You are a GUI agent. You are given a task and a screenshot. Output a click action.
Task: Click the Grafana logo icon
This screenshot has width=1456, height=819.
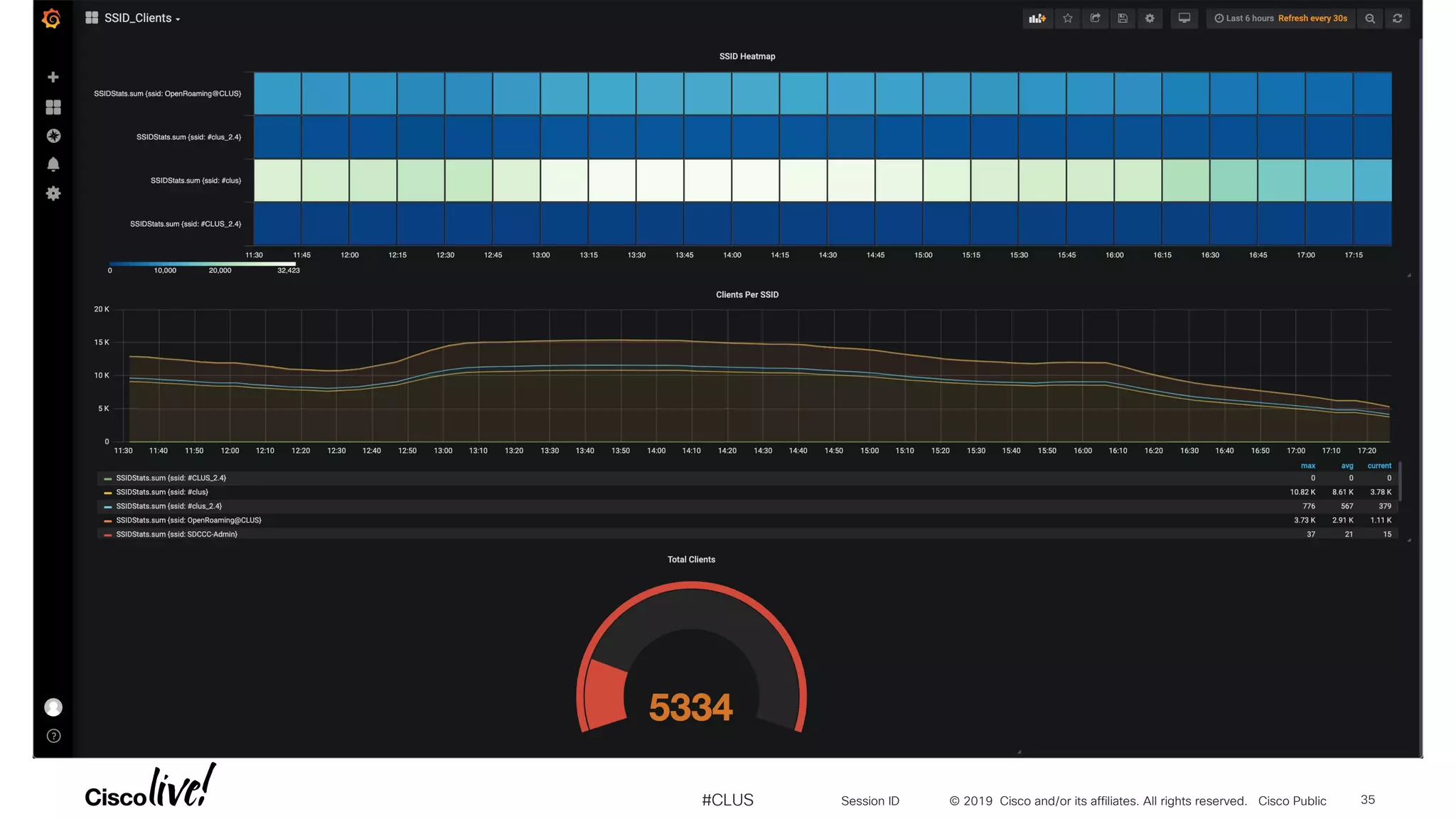coord(51,18)
